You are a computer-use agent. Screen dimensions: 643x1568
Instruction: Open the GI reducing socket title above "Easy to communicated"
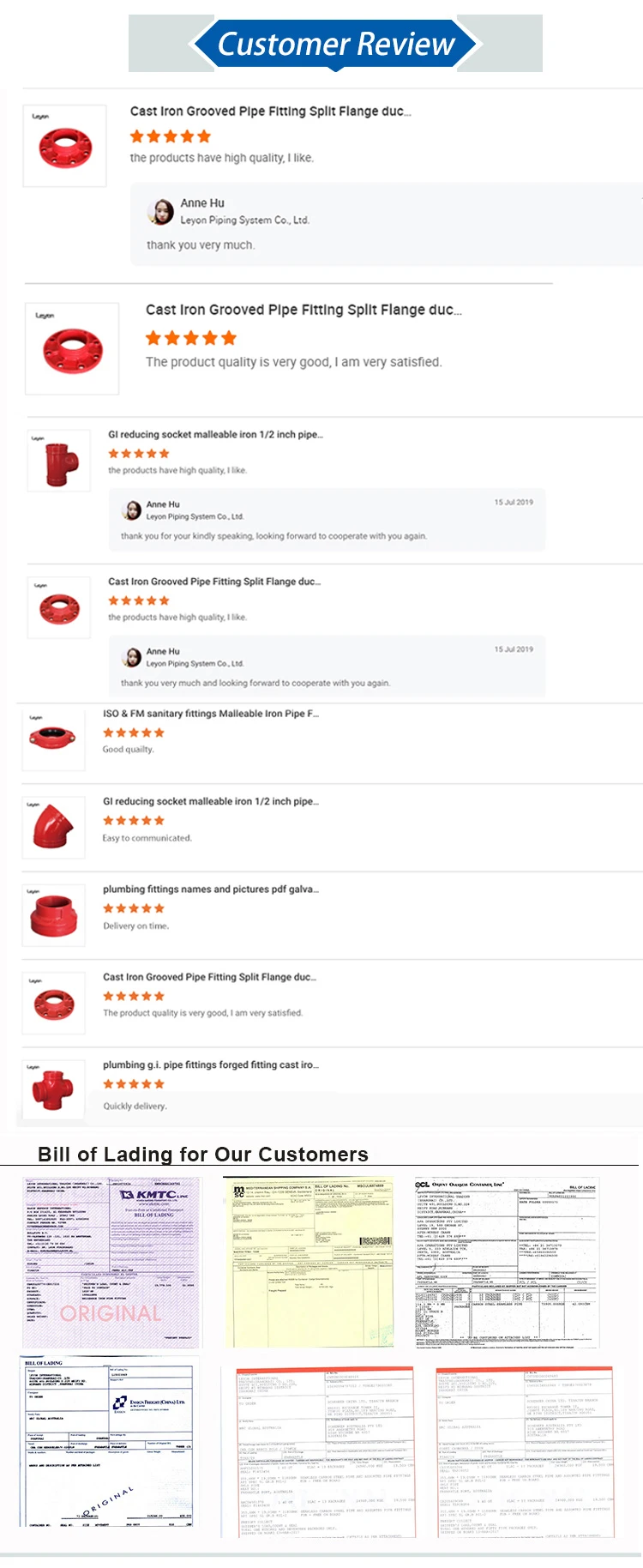tap(211, 801)
